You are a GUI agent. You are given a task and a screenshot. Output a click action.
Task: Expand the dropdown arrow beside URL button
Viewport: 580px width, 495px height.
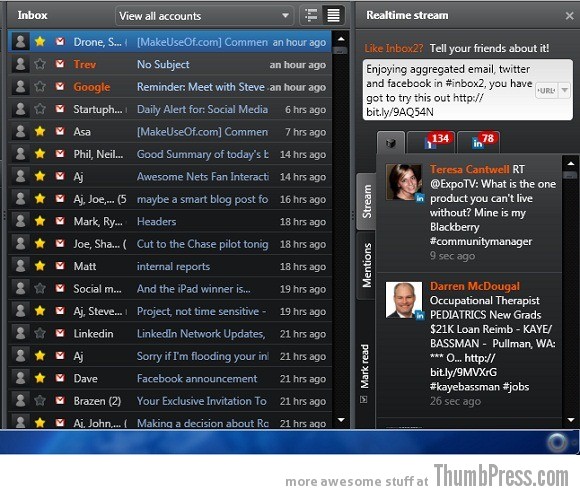click(x=564, y=90)
